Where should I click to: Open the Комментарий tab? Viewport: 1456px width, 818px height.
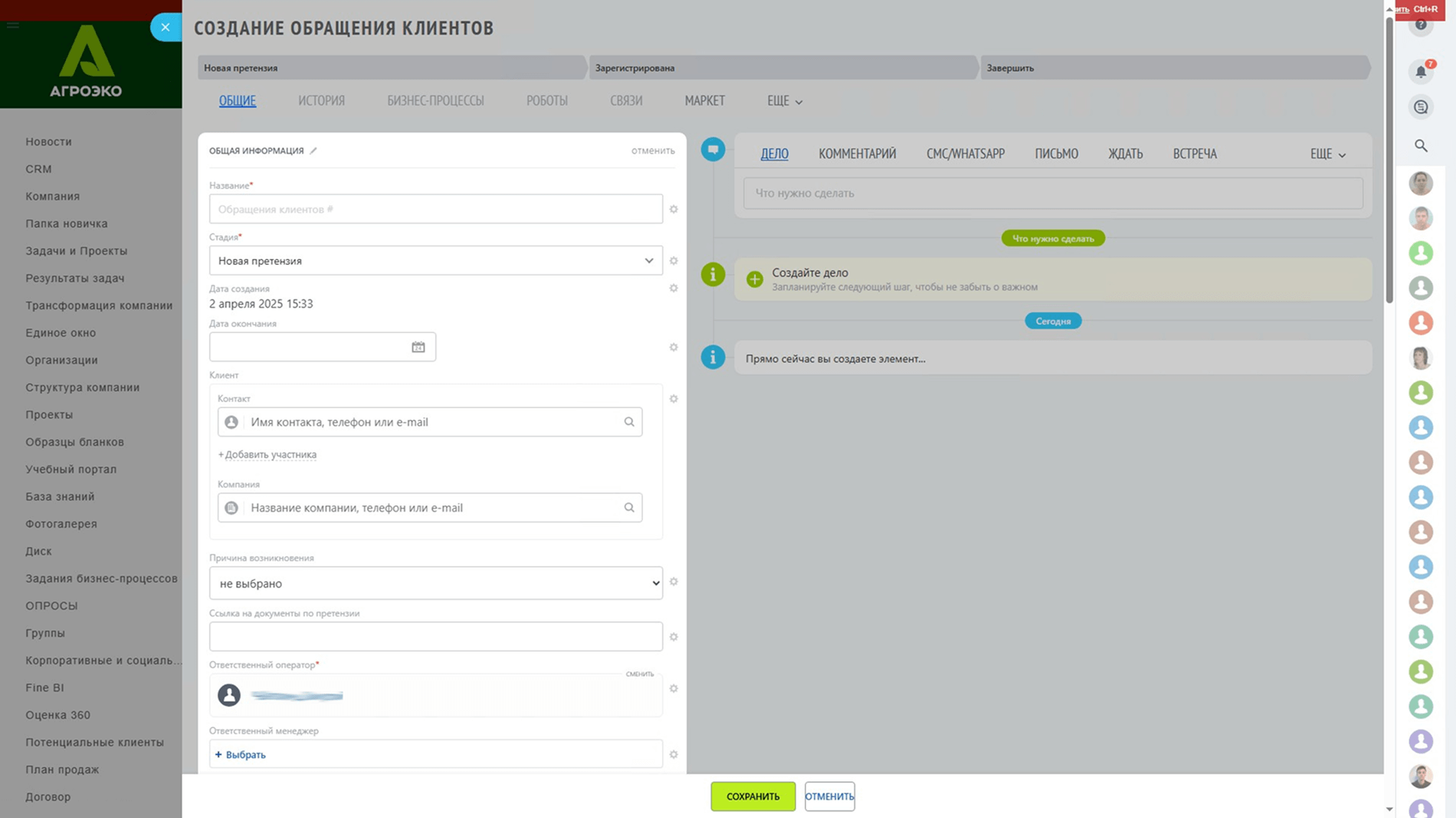pyautogui.click(x=857, y=154)
